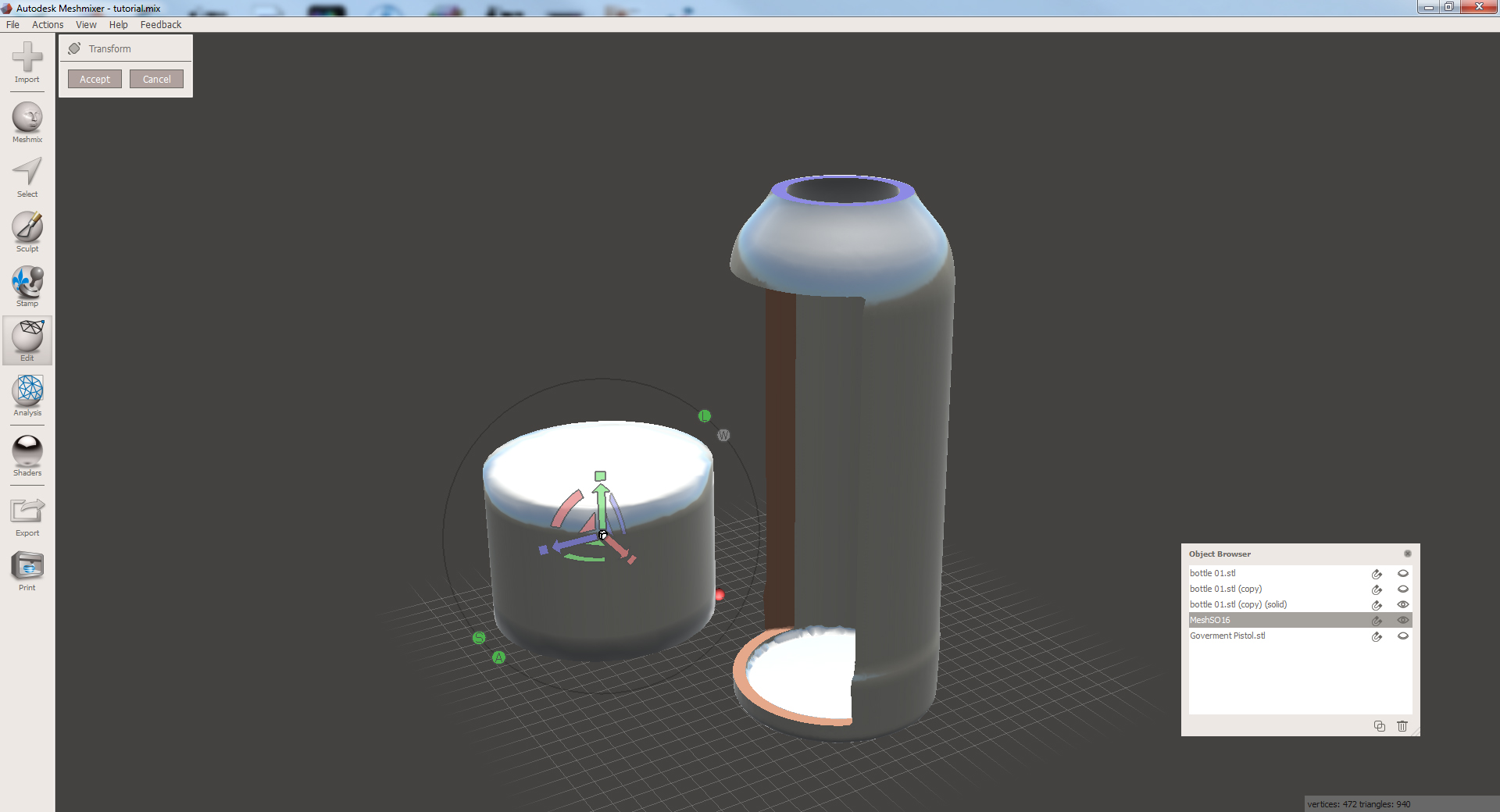Click the green L widget toggle
The image size is (1500, 812).
(705, 416)
